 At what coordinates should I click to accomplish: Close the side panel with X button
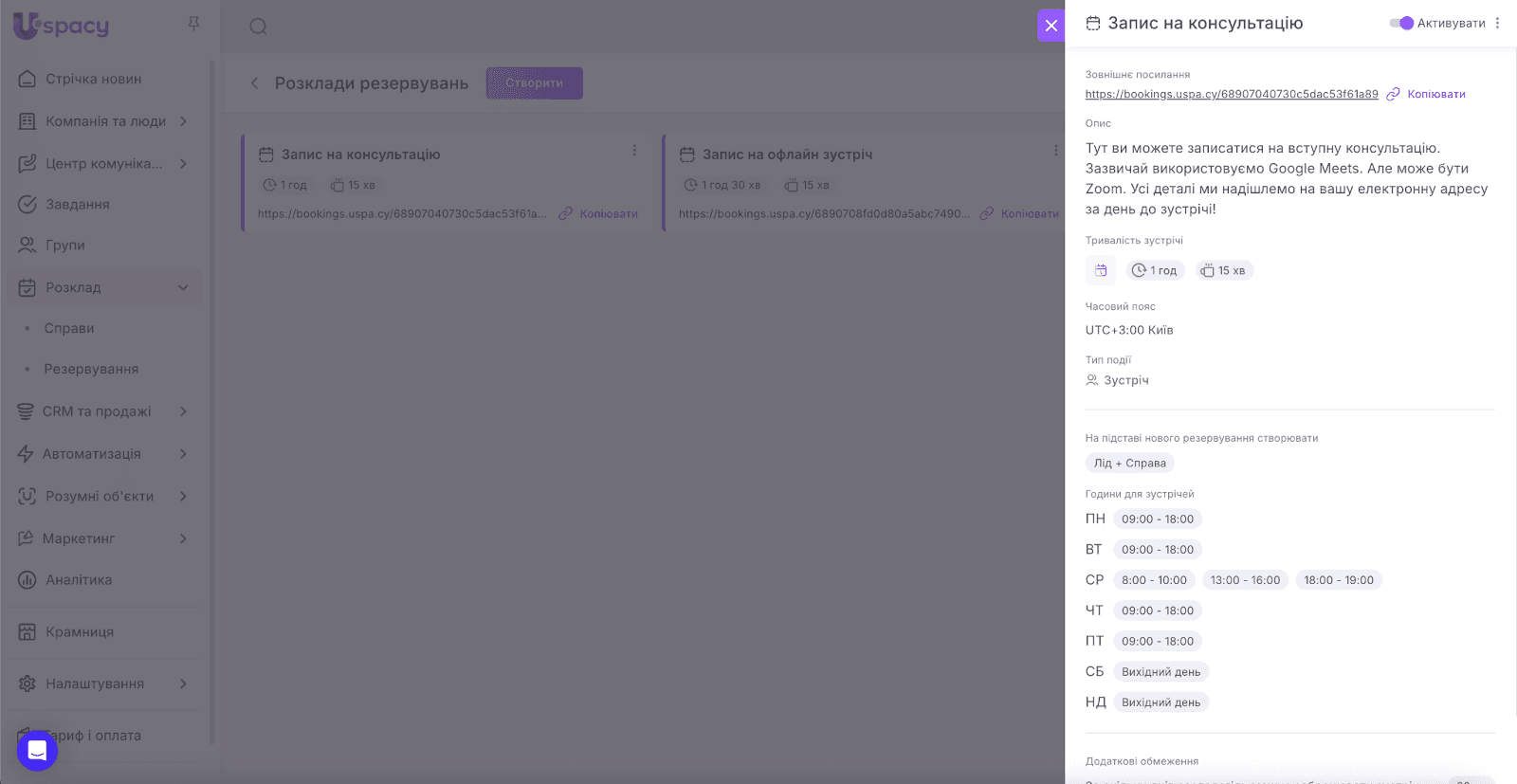point(1051,26)
